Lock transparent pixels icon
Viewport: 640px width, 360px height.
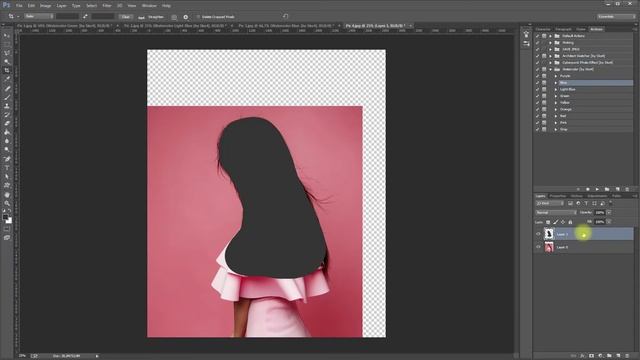click(548, 222)
